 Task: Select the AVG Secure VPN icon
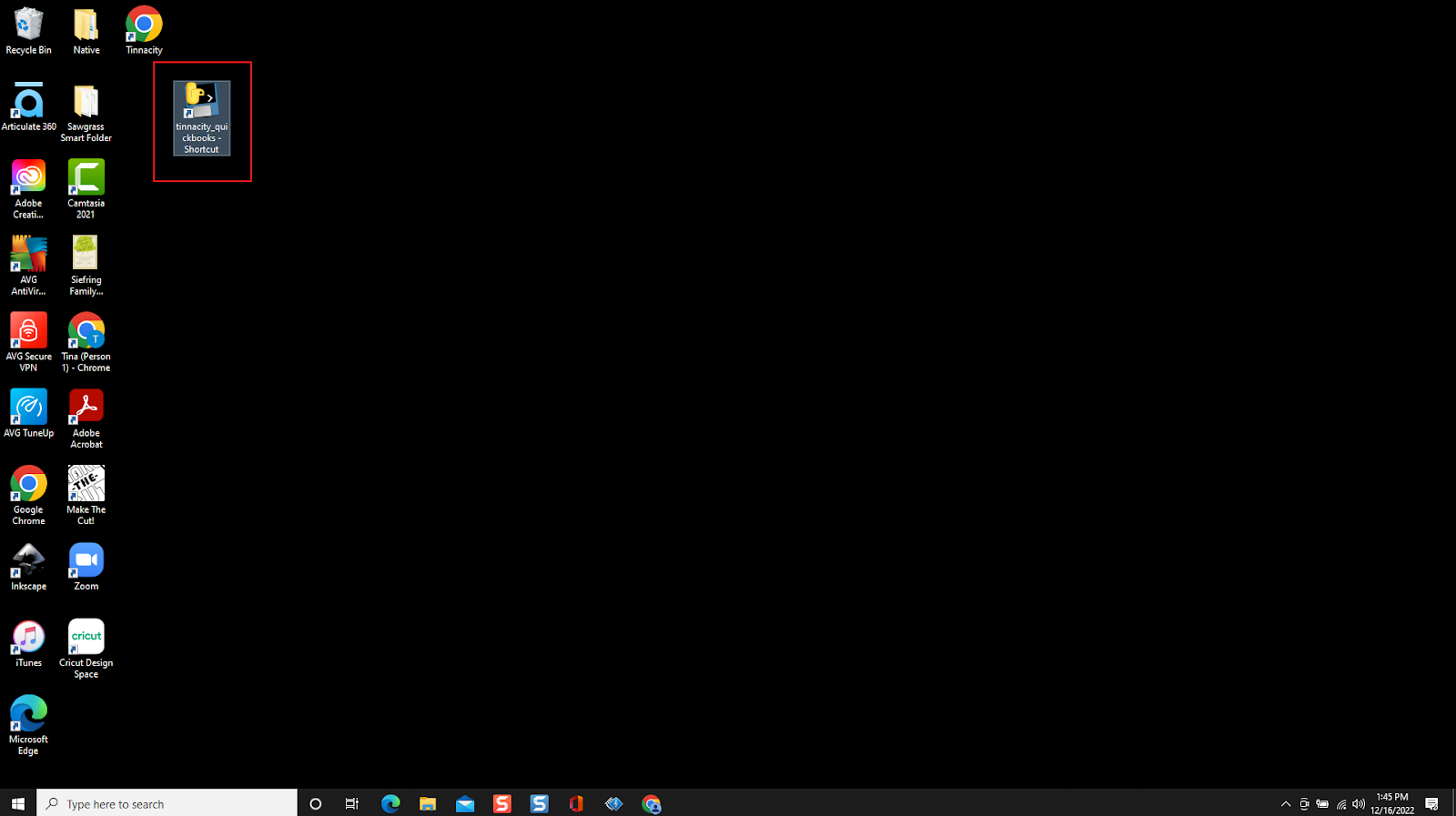[28, 342]
